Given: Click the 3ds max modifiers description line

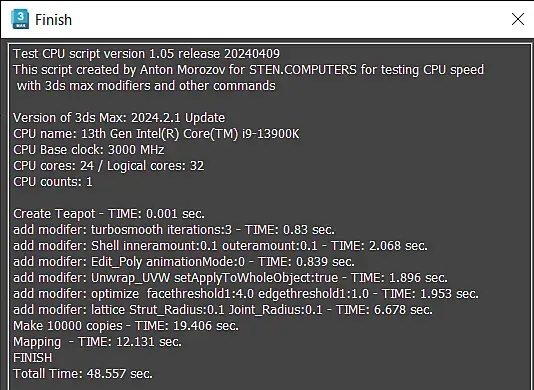Looking at the screenshot, I should click(x=146, y=86).
